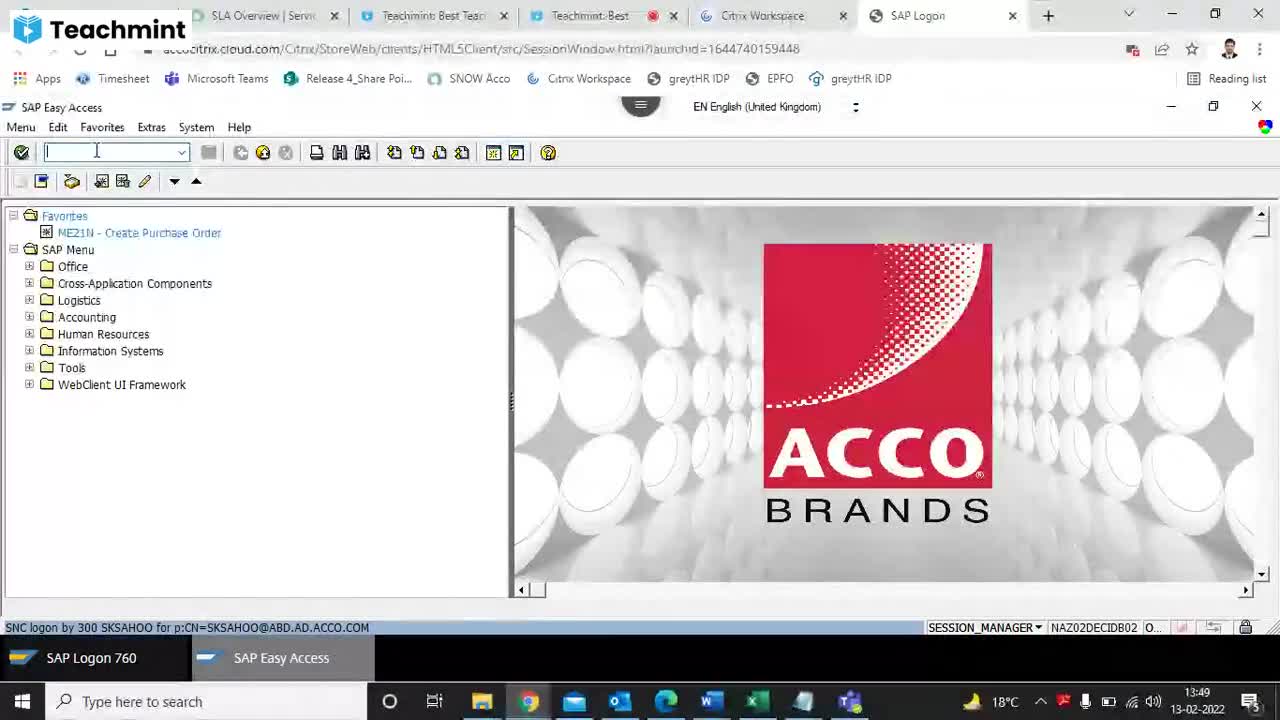Click the Last Page icon
Screen dimensions: 1280x720
pyautogui.click(x=462, y=152)
